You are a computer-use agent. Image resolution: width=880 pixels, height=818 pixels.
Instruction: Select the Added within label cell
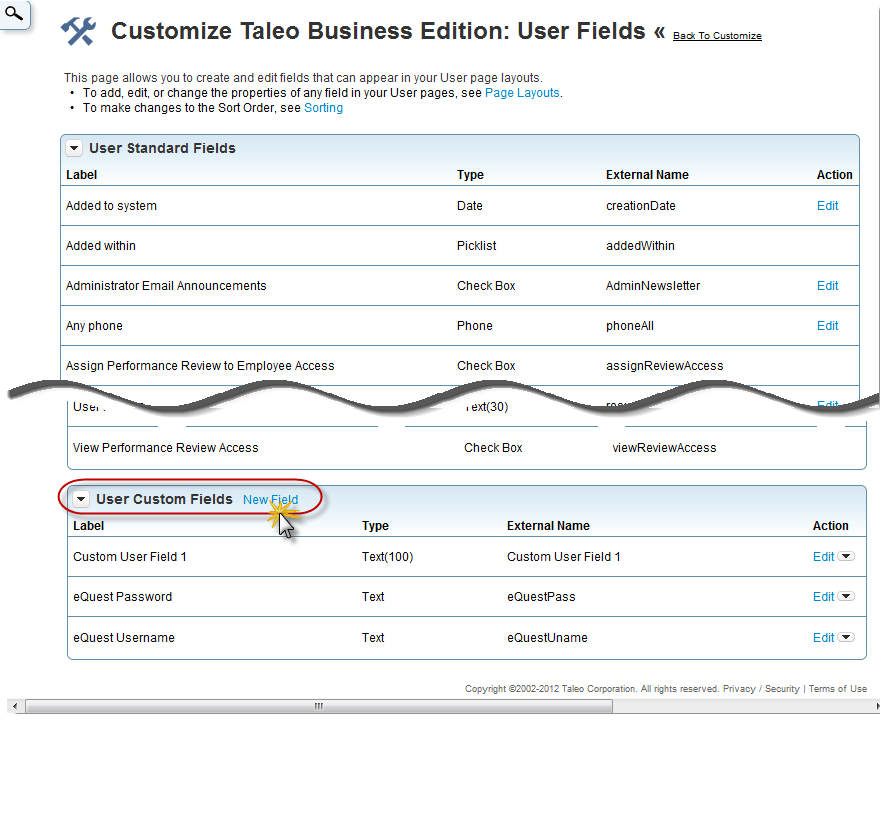click(x=100, y=246)
